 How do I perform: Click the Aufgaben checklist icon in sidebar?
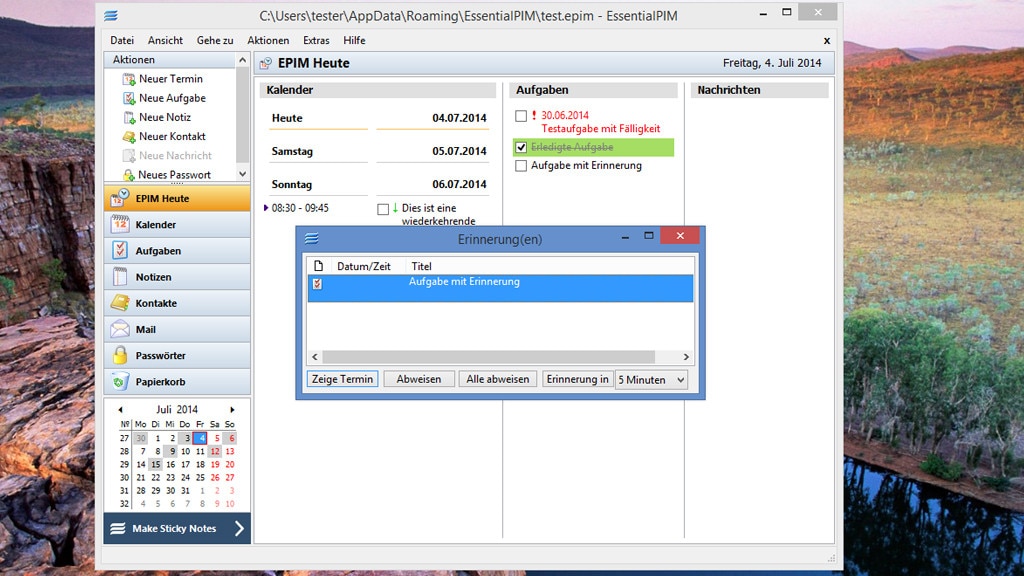(120, 250)
